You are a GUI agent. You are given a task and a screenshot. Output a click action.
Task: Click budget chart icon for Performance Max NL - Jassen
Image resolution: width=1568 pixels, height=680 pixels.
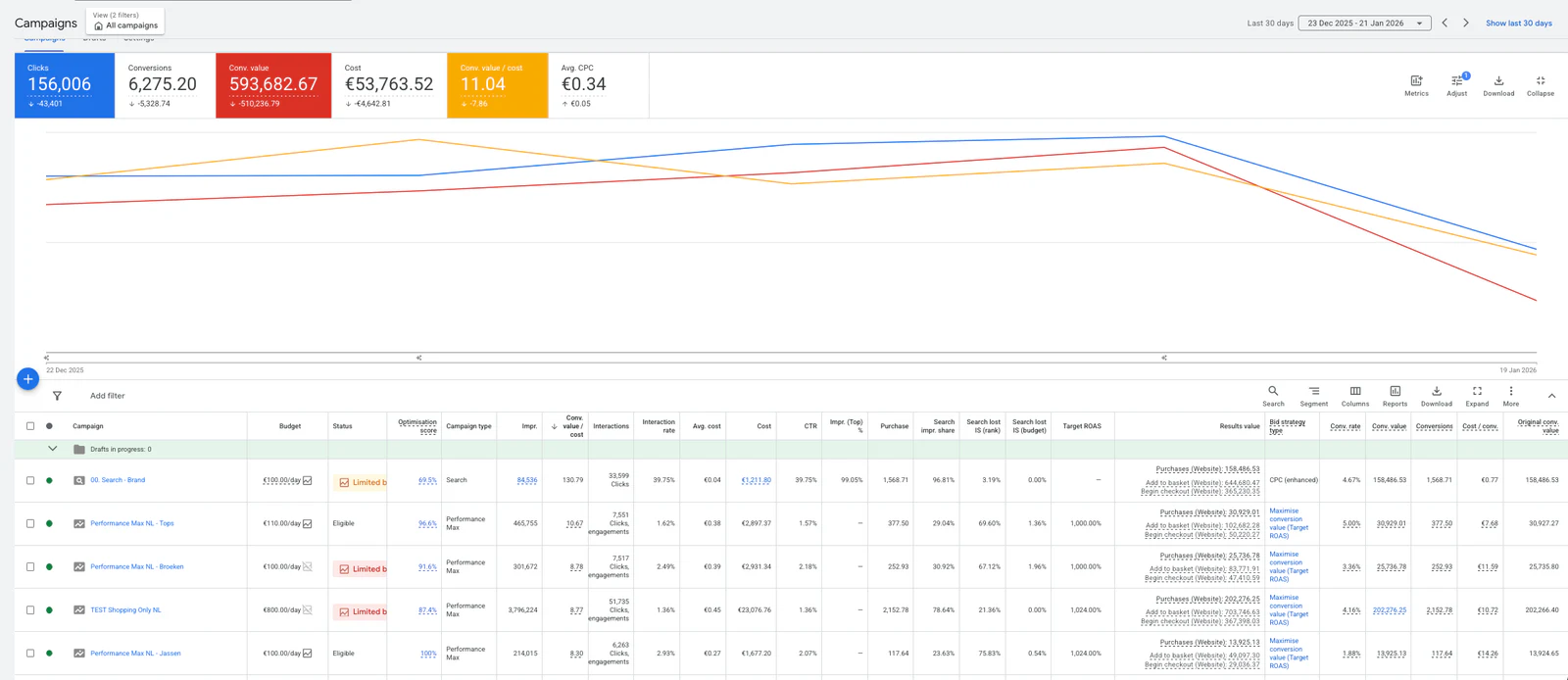coord(308,654)
